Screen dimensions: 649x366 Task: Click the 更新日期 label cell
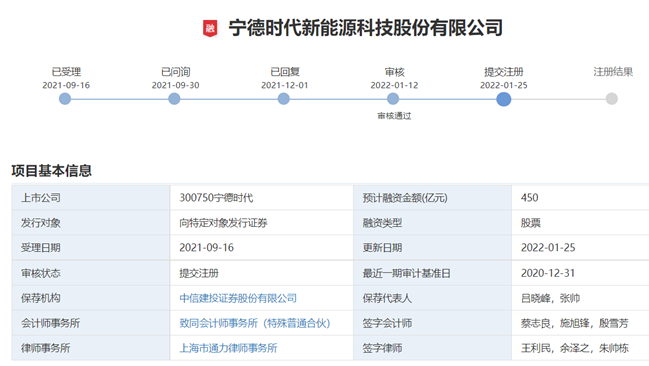point(433,248)
